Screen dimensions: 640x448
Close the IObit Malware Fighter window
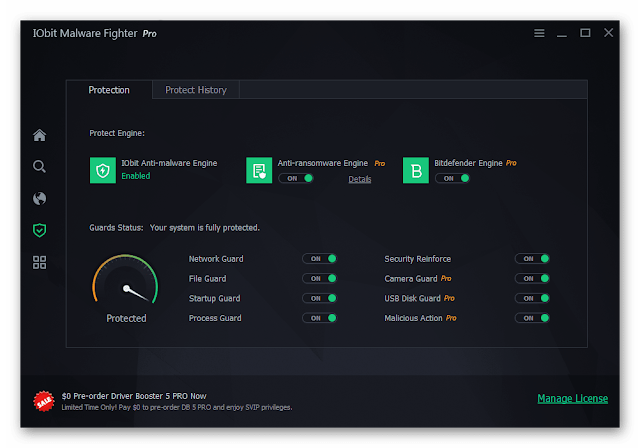609,33
